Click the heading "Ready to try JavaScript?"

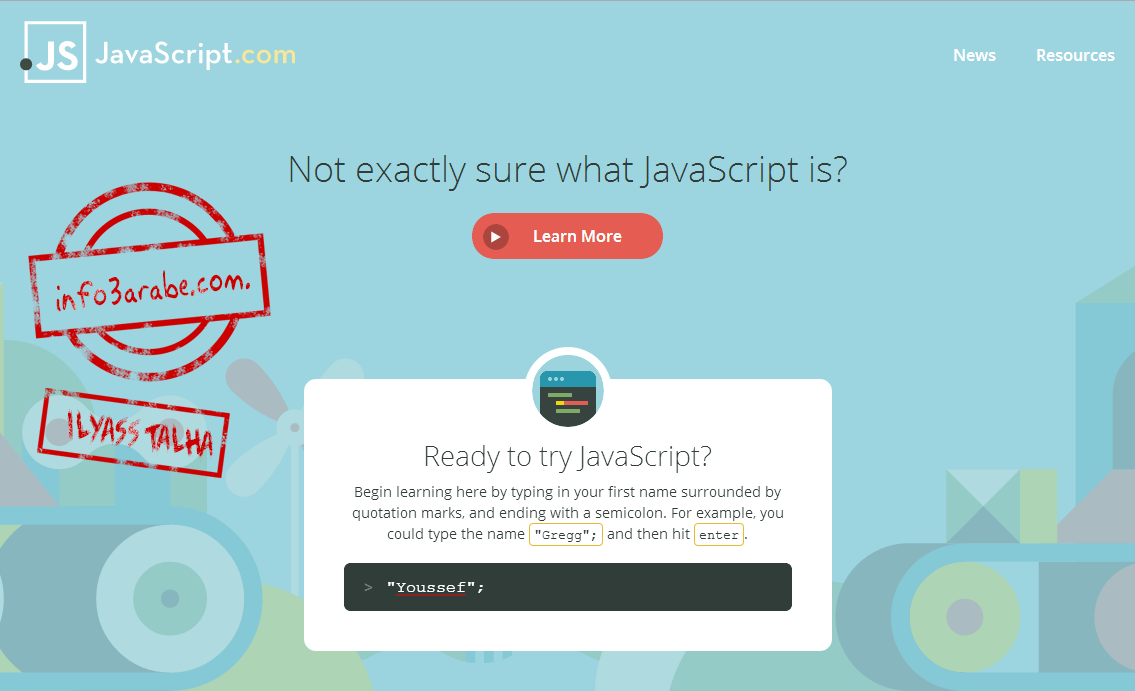point(568,457)
